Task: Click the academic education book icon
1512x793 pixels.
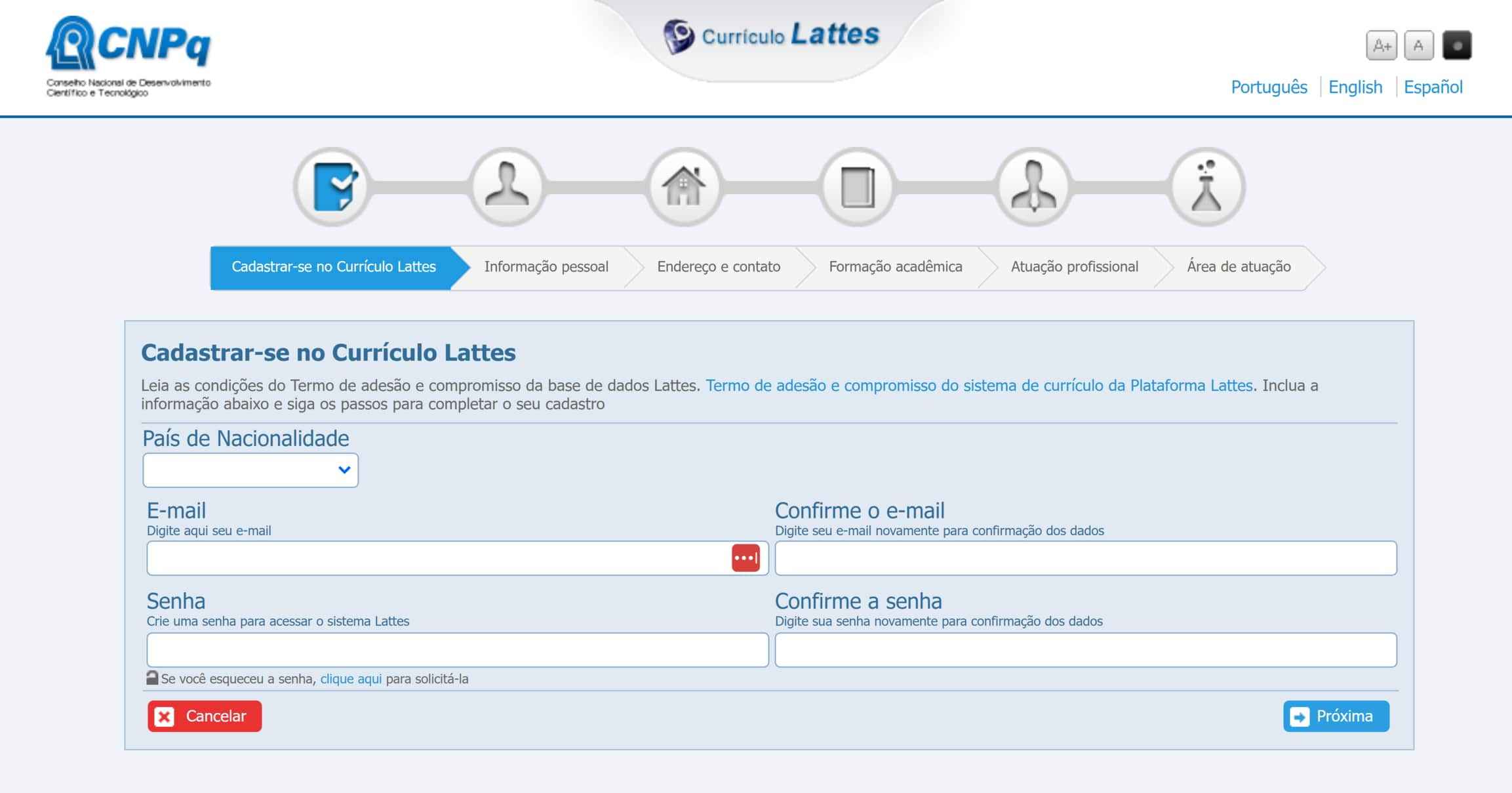Action: (x=858, y=187)
